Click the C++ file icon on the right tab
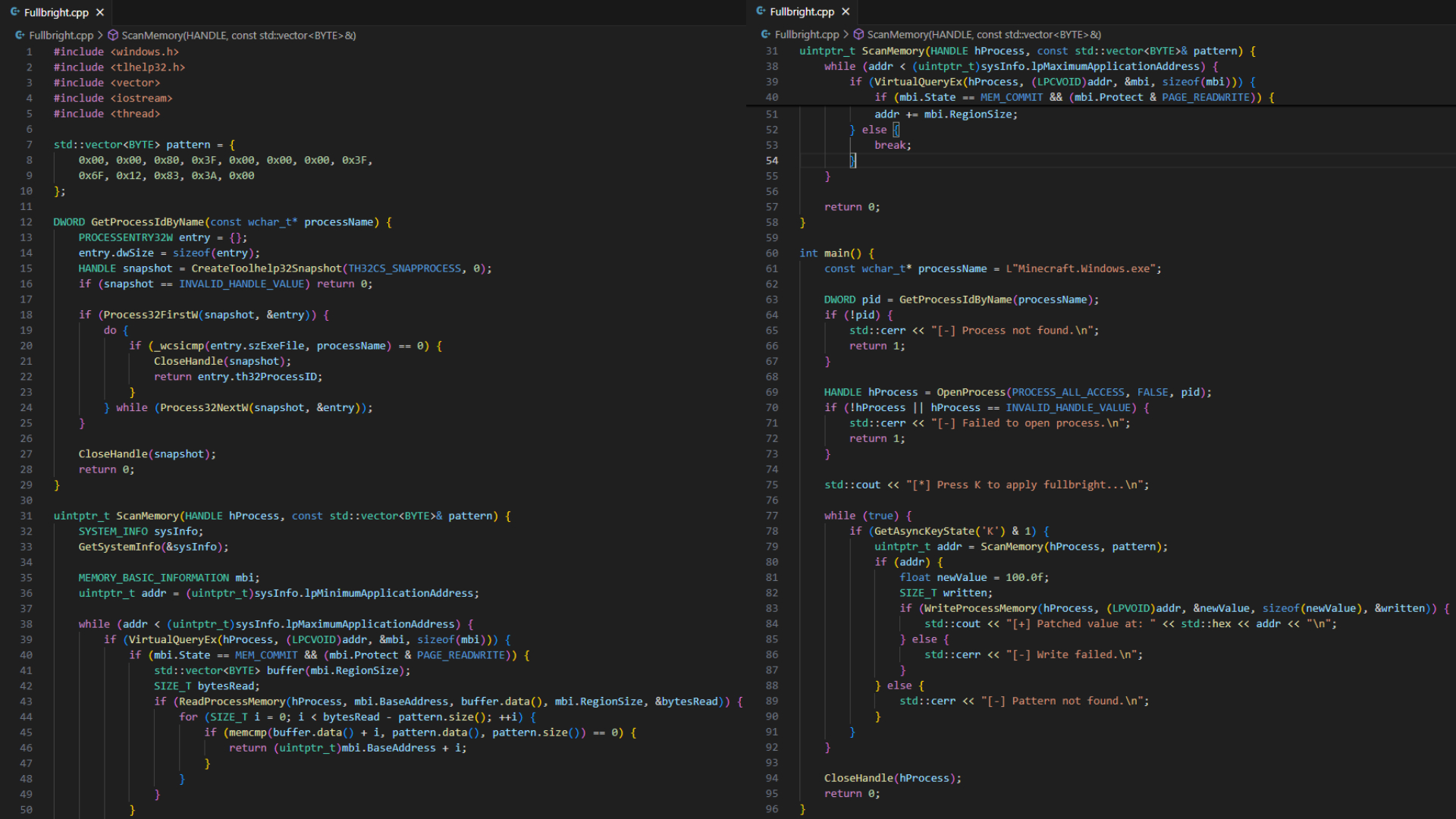Viewport: 1456px width, 819px height. coord(761,11)
